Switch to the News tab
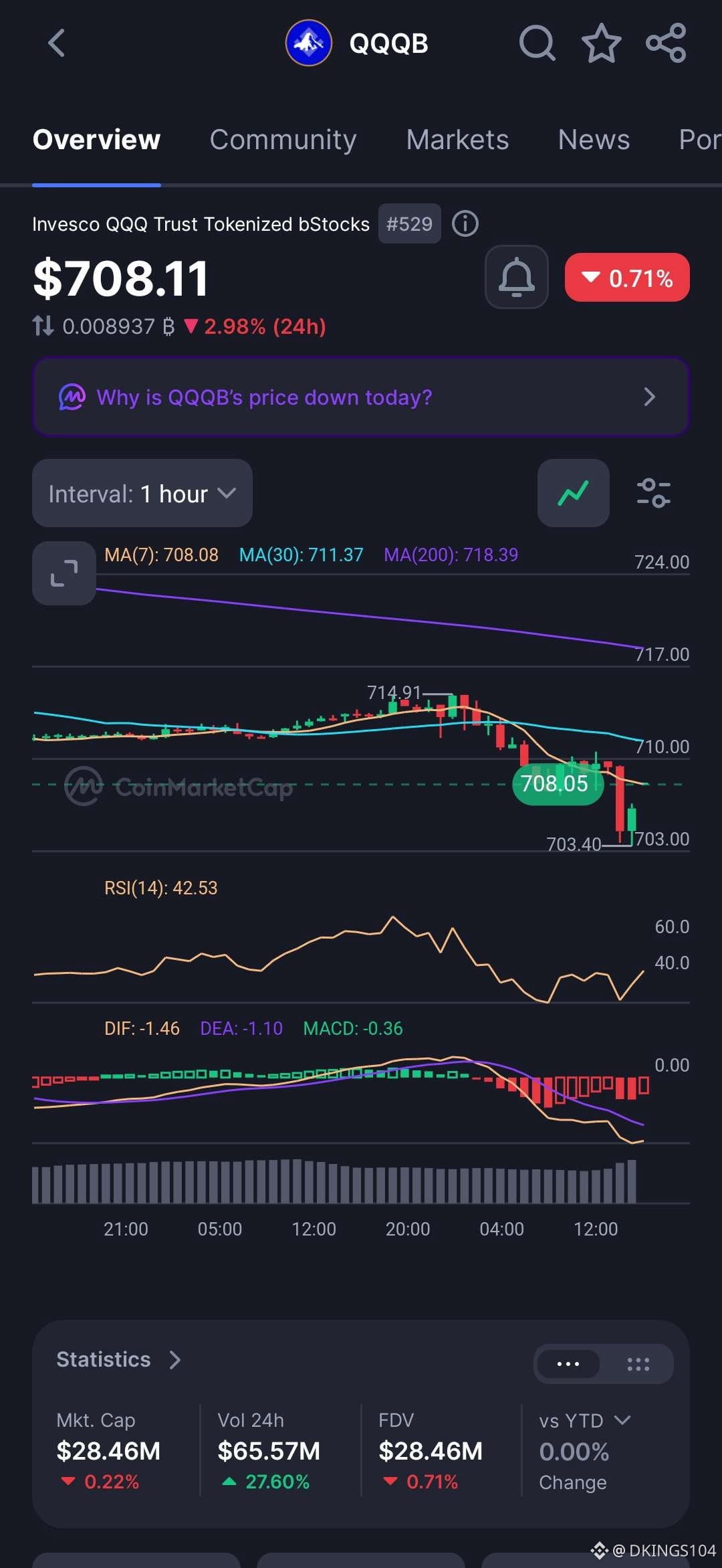 [594, 139]
